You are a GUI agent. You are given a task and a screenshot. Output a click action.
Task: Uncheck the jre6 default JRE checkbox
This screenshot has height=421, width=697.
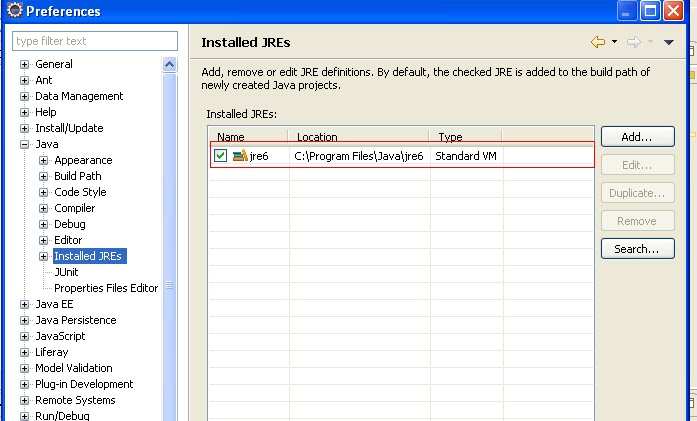tap(220, 155)
